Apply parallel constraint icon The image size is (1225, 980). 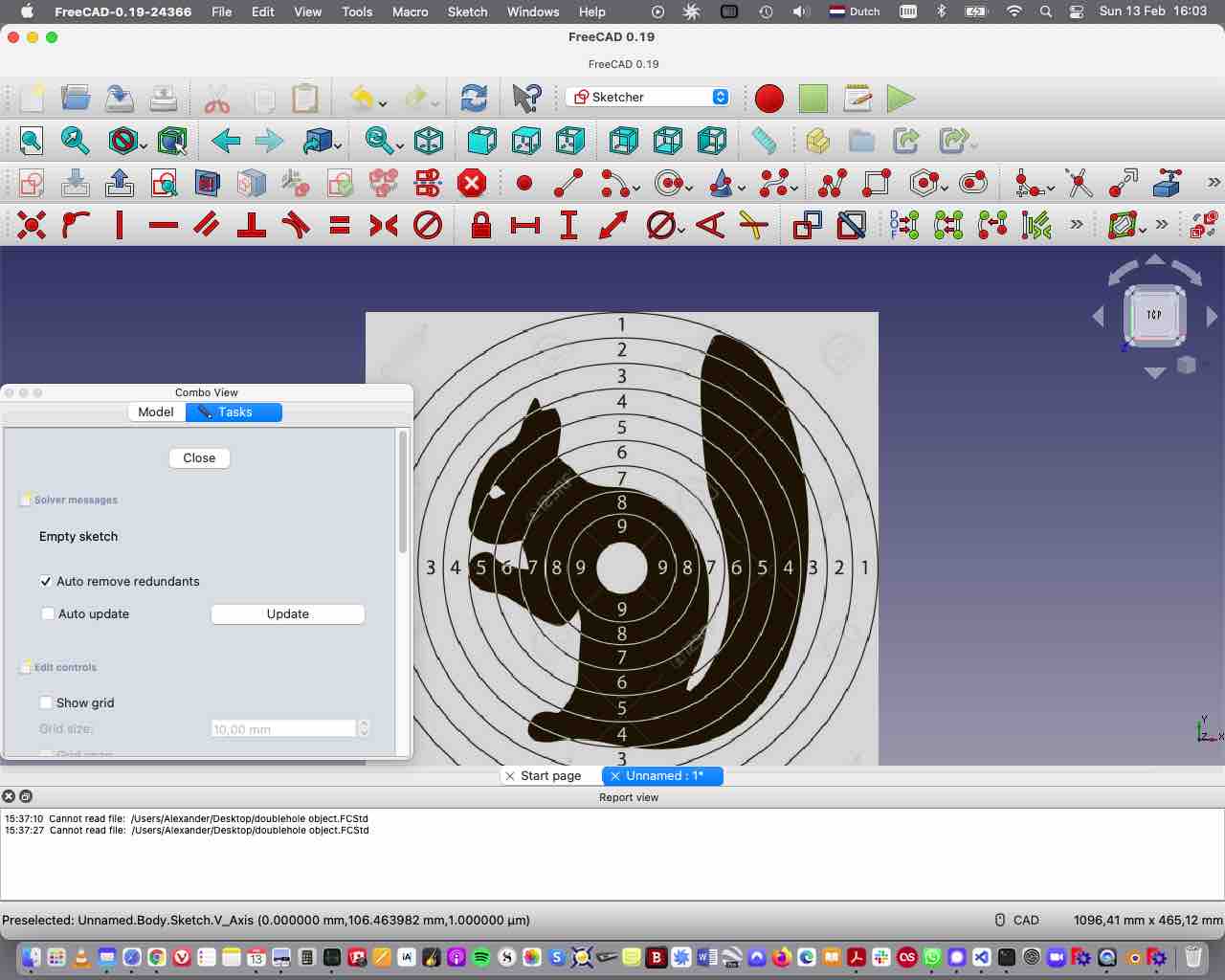[207, 226]
